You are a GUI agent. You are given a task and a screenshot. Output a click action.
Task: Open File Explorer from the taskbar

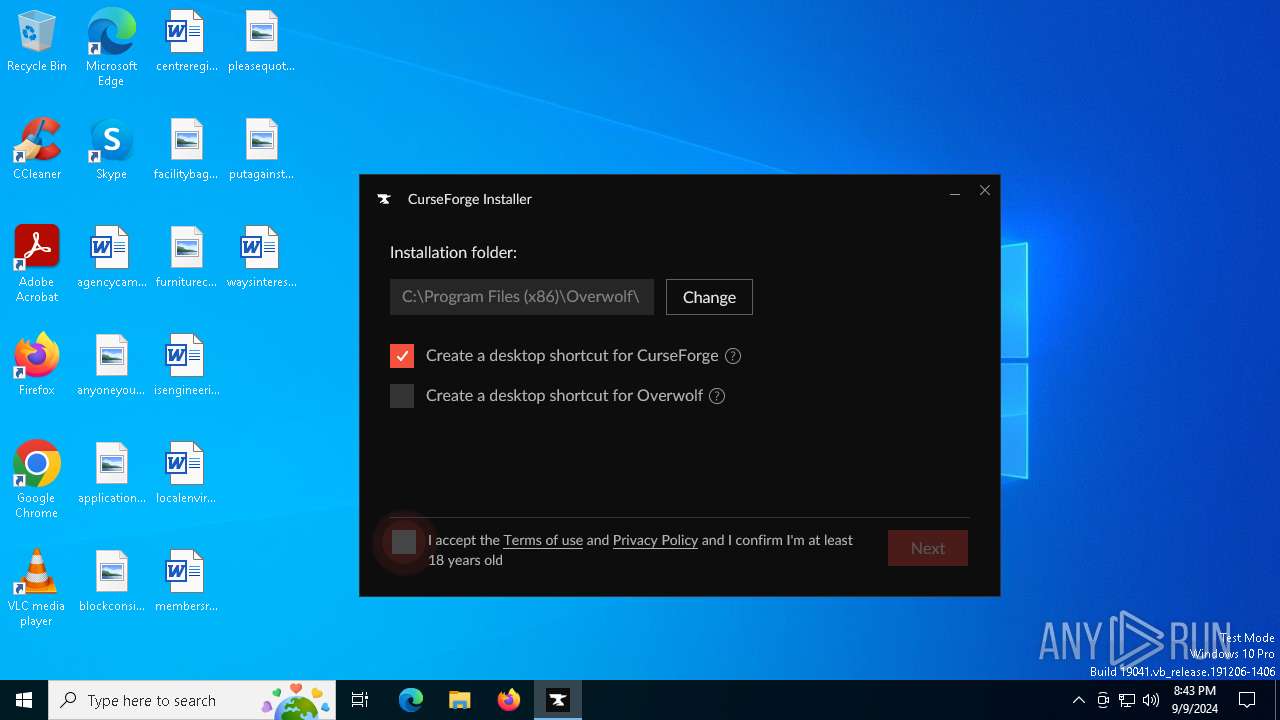point(459,700)
